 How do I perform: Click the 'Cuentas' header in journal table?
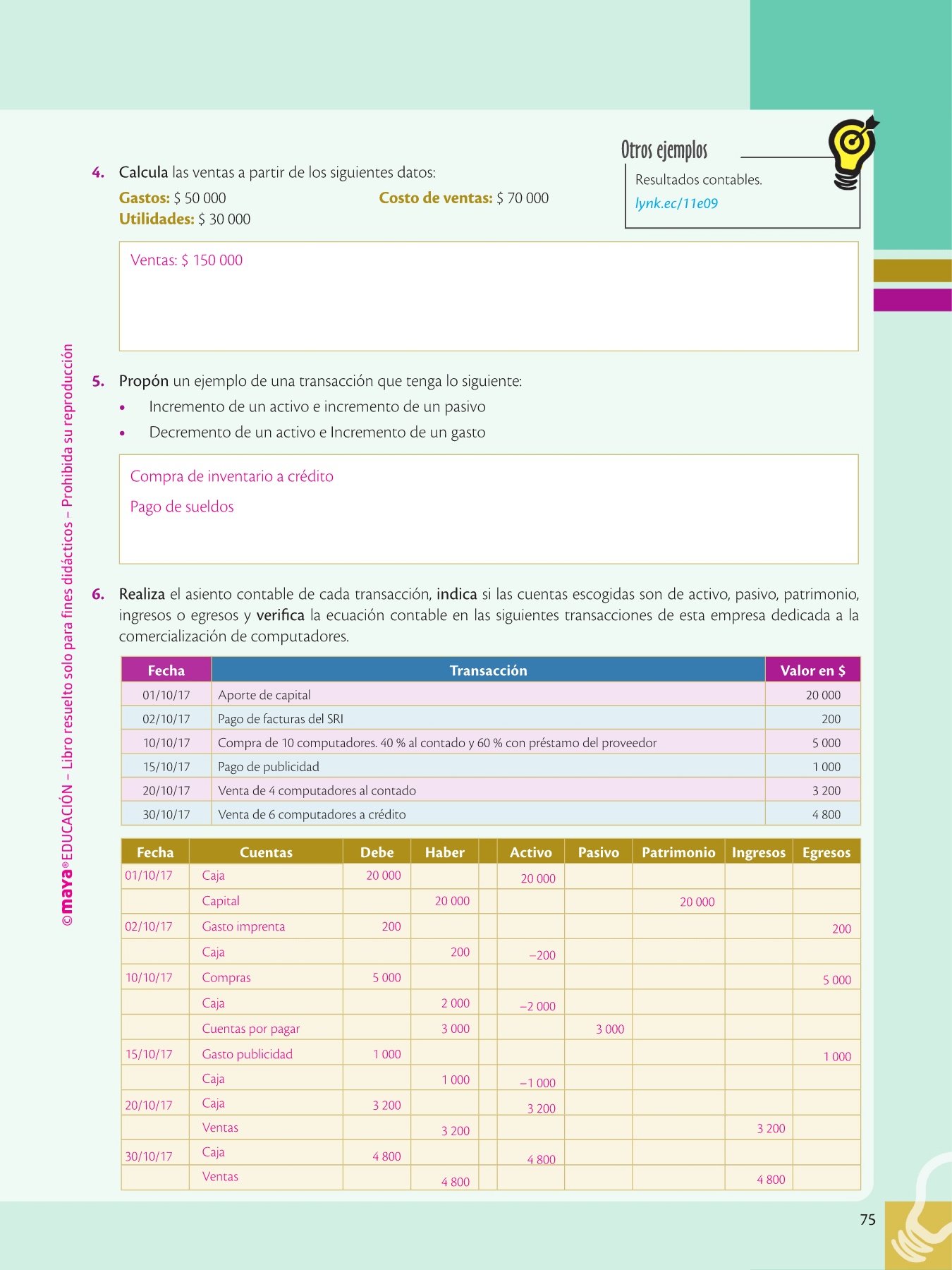click(x=266, y=852)
